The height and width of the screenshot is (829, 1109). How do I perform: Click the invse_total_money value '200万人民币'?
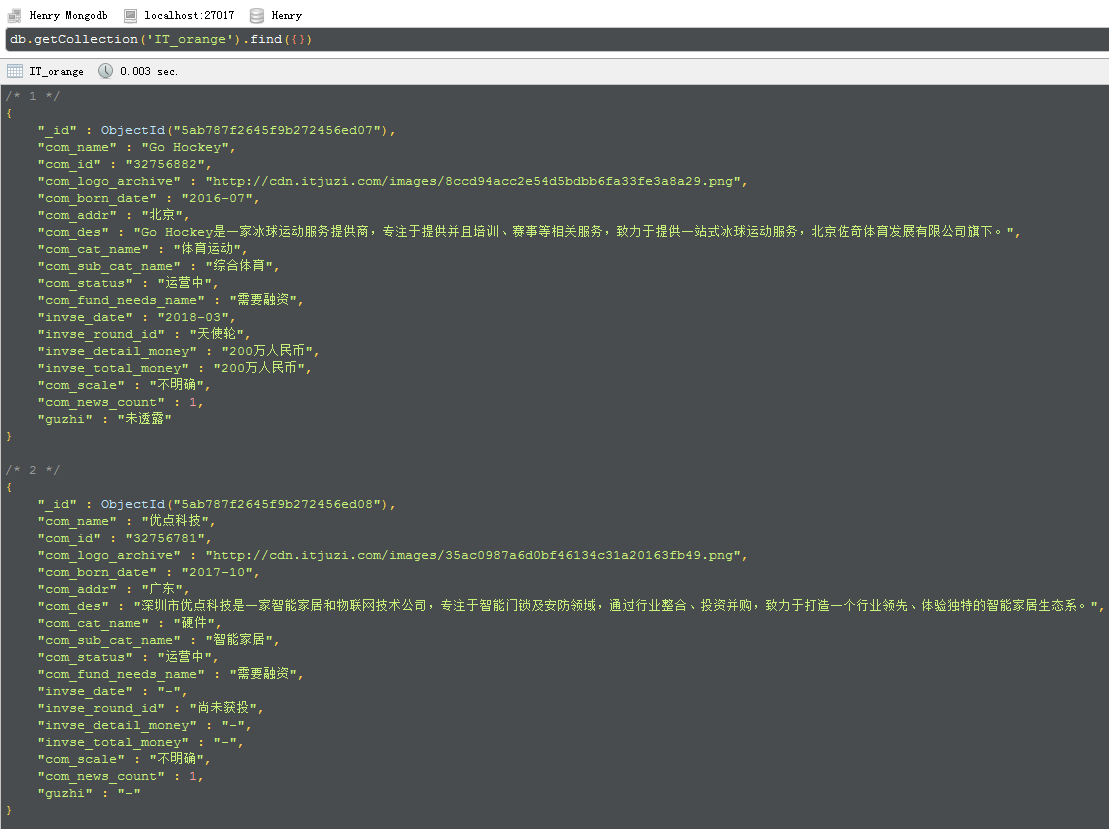pyautogui.click(x=259, y=368)
